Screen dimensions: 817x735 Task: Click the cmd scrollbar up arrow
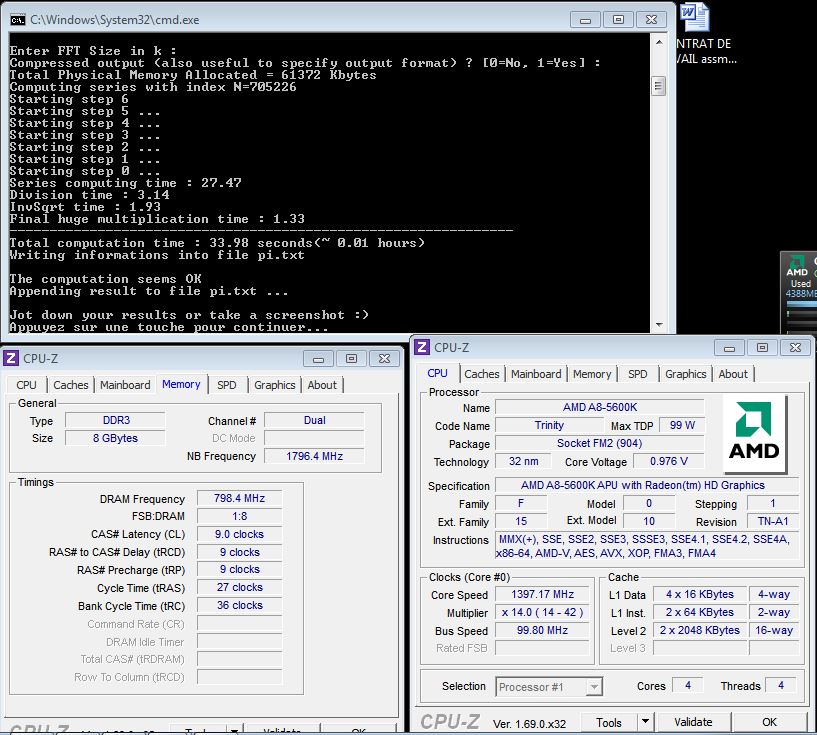point(659,42)
